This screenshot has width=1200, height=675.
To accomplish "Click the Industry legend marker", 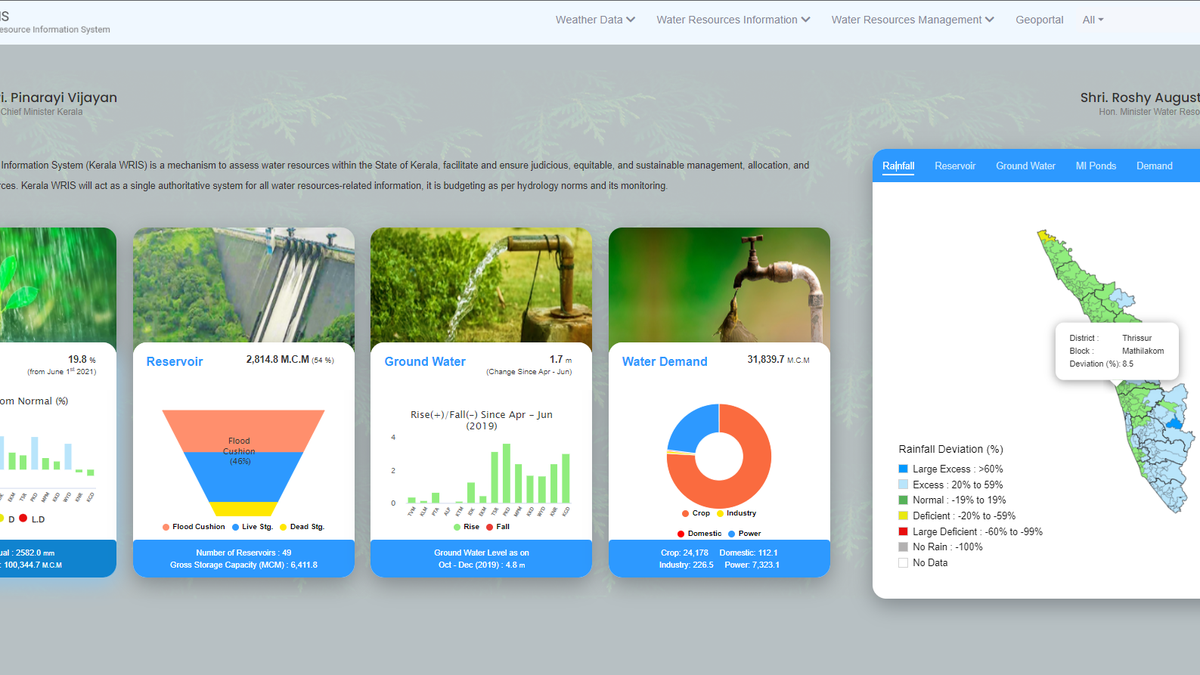I will (720, 513).
